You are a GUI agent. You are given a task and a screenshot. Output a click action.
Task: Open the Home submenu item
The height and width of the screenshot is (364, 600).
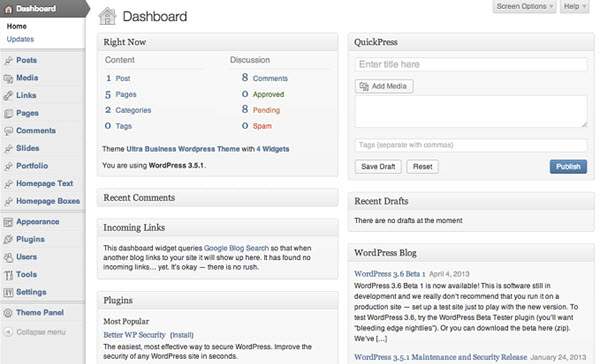[x=16, y=26]
